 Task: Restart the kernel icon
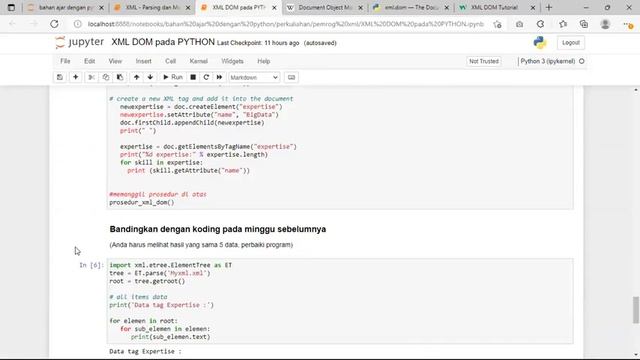[206, 77]
